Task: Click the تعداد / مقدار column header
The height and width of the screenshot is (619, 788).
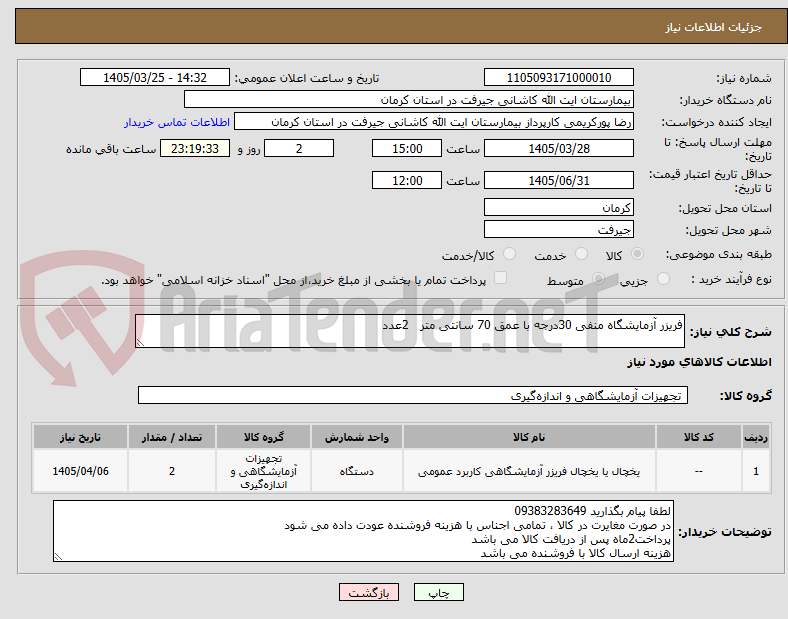Action: (x=172, y=437)
